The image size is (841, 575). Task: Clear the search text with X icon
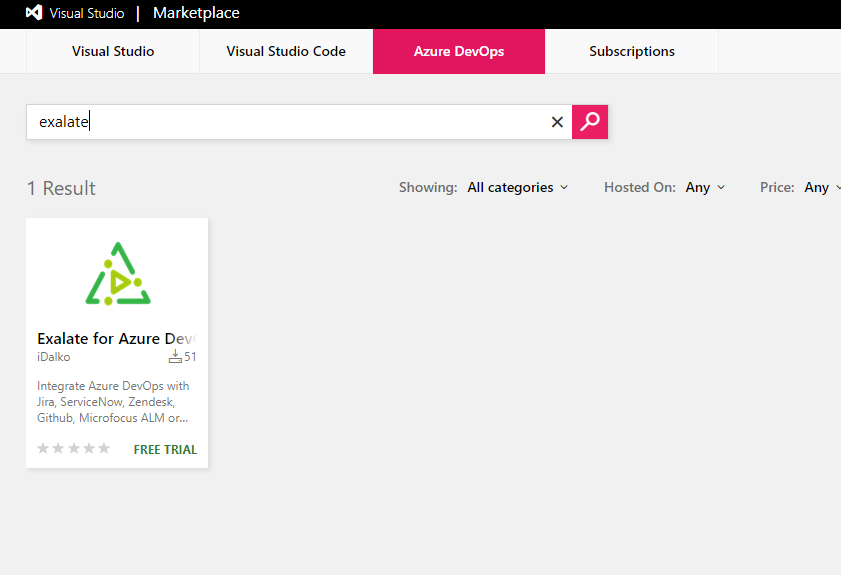(x=557, y=122)
